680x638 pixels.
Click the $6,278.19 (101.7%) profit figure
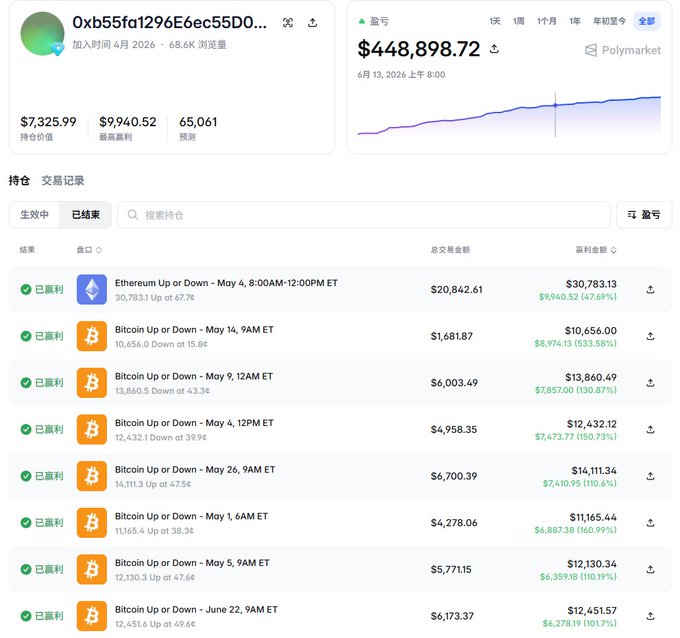coord(579,623)
